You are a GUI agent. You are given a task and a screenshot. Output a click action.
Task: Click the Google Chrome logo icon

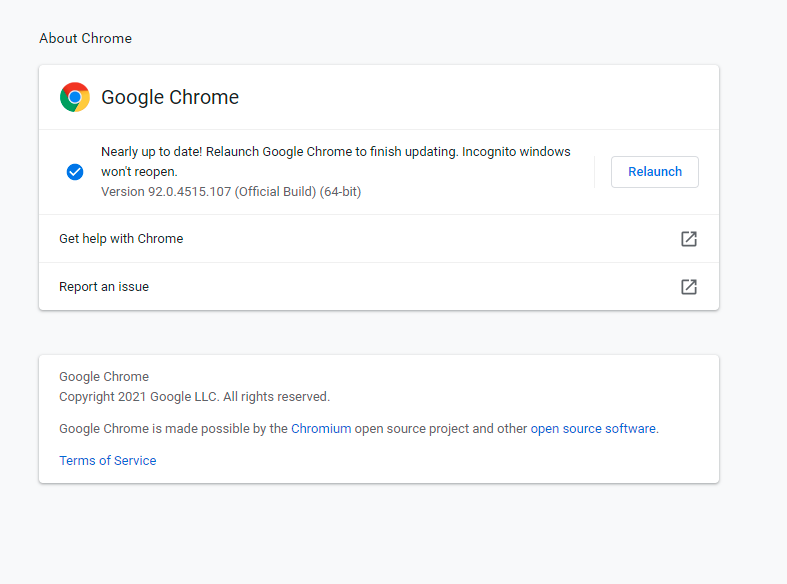click(x=75, y=97)
